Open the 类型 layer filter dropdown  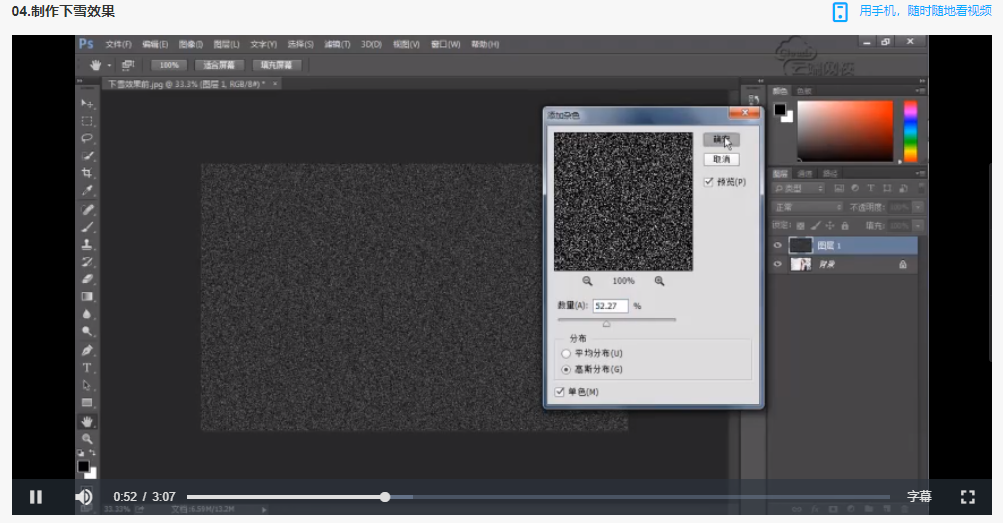798,189
